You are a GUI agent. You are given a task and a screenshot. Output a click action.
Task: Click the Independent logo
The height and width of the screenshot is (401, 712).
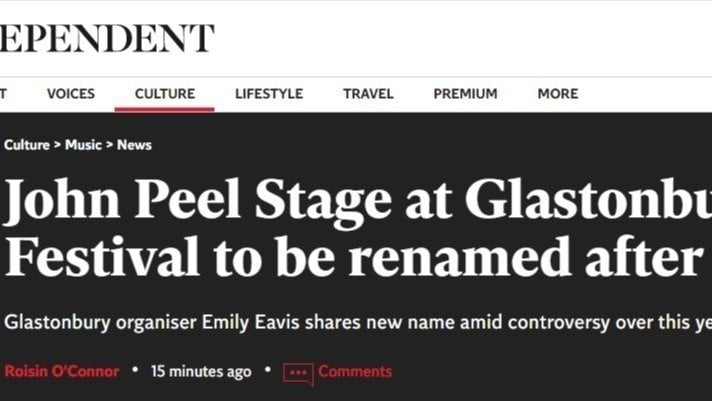pos(107,38)
